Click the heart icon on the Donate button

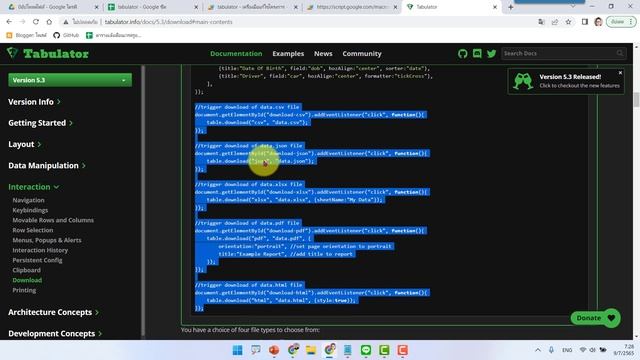(x=611, y=318)
